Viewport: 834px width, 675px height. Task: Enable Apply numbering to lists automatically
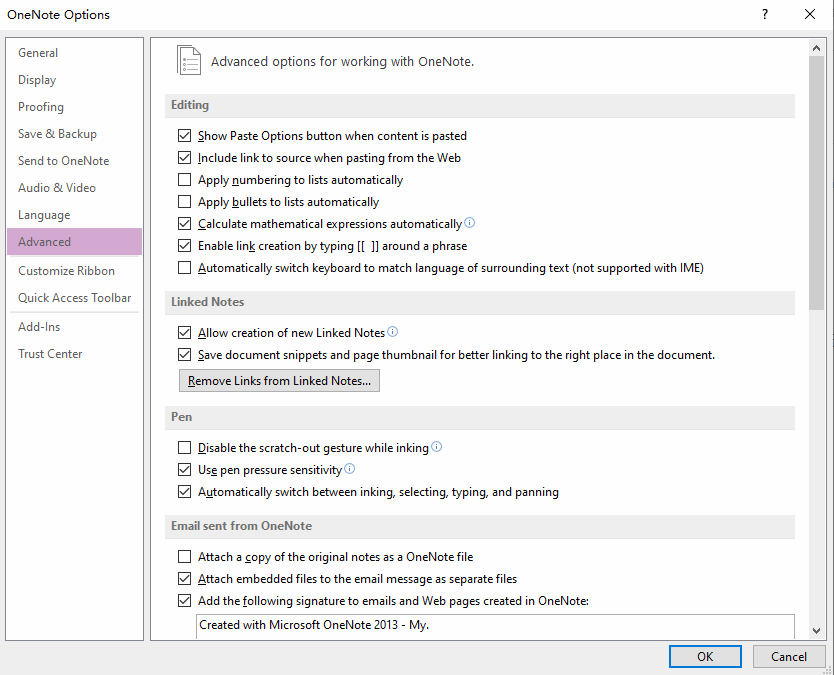[185, 180]
